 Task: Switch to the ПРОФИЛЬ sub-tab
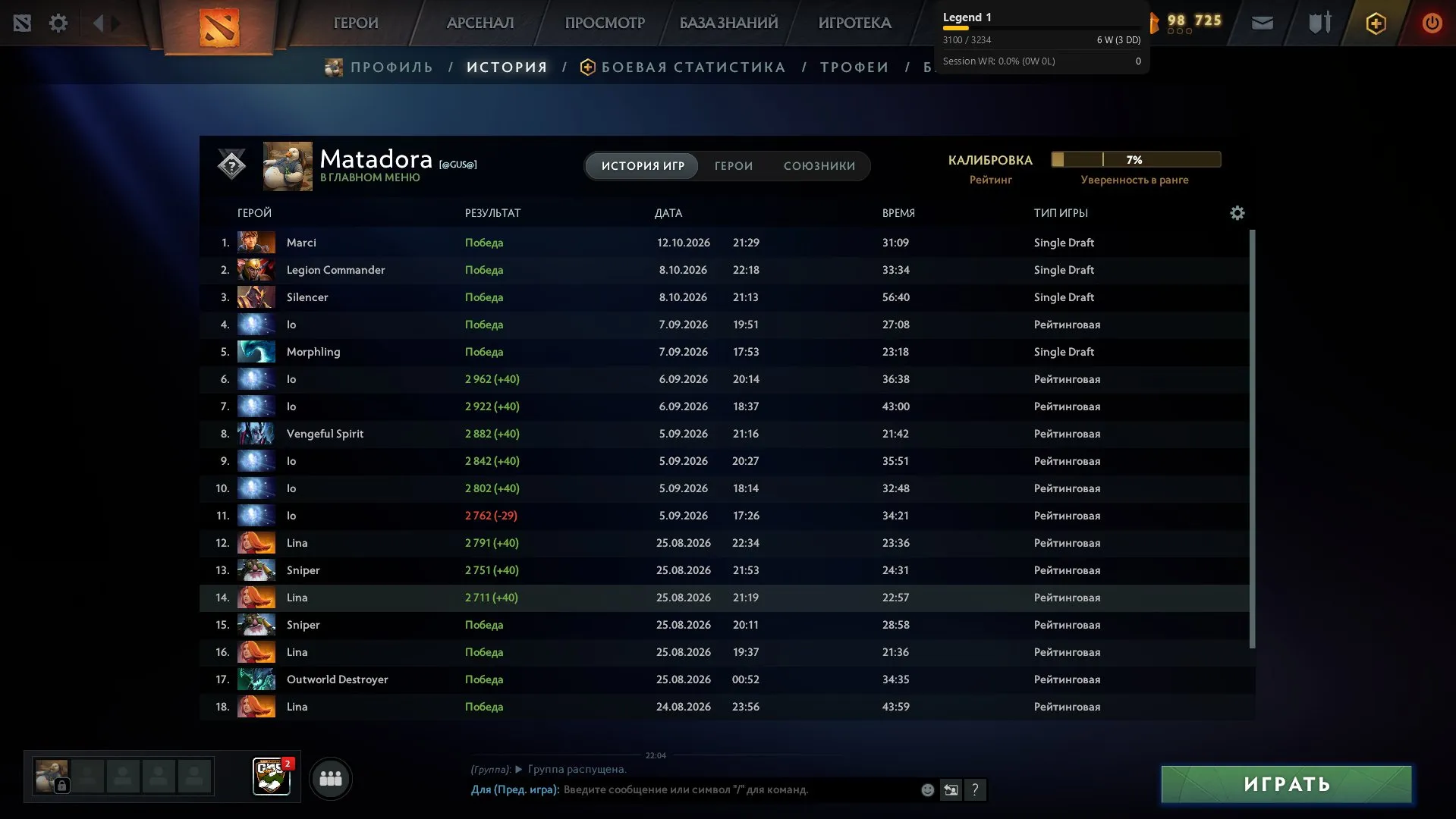tap(379, 67)
